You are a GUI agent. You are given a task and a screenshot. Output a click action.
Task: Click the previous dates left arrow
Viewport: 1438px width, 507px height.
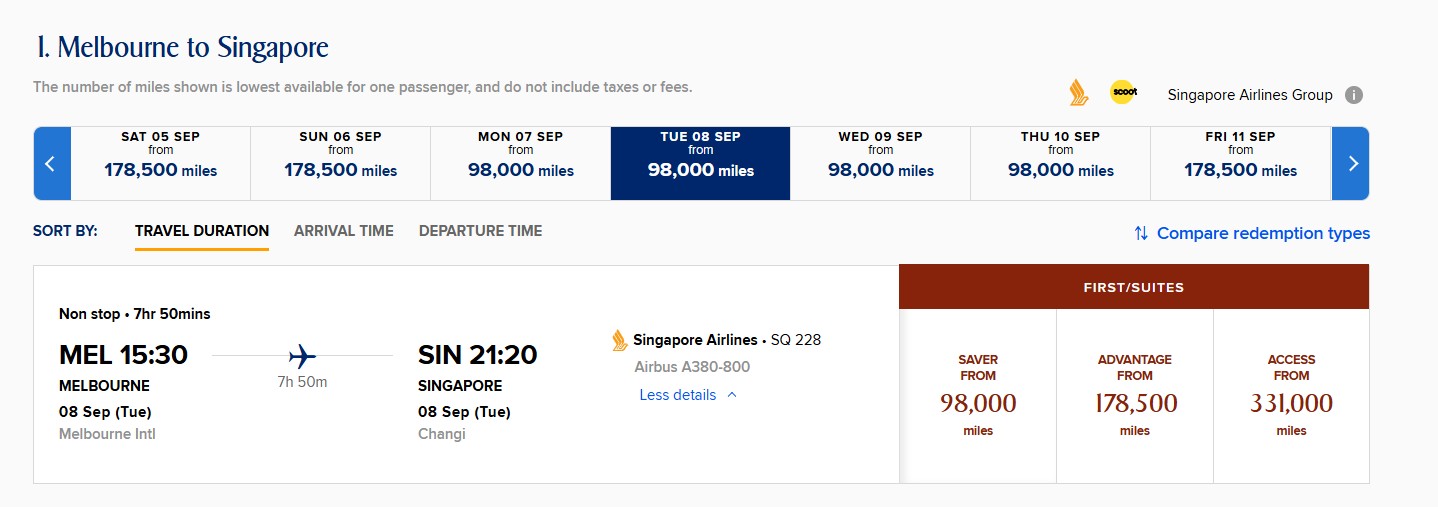[x=51, y=163]
